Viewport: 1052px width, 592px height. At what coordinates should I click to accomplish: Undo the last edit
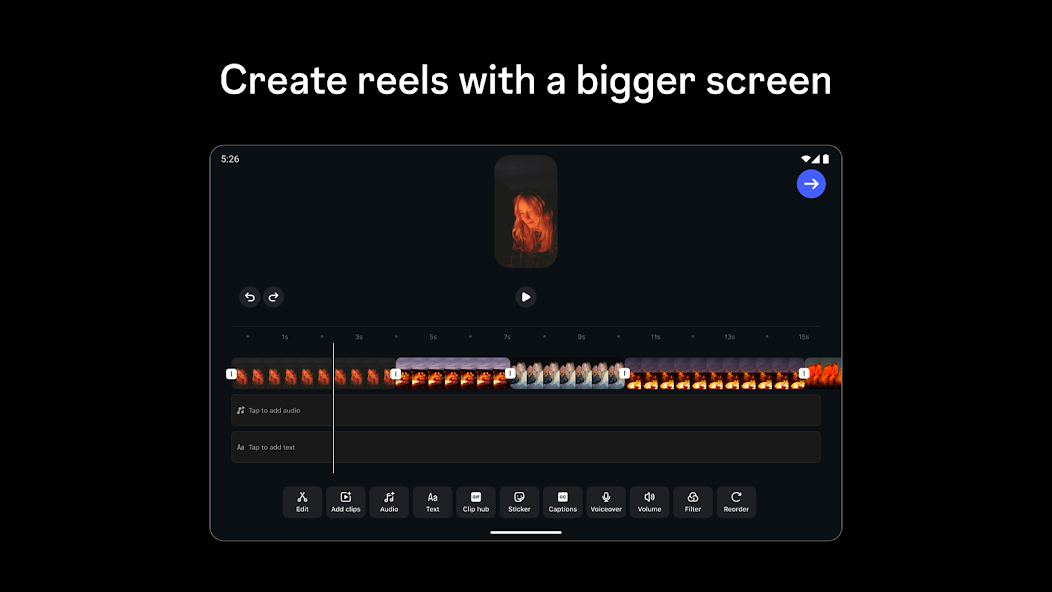pyautogui.click(x=250, y=296)
